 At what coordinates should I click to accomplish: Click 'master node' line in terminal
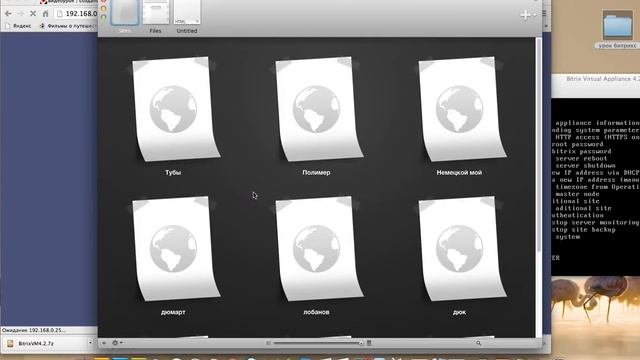pyautogui.click(x=578, y=194)
